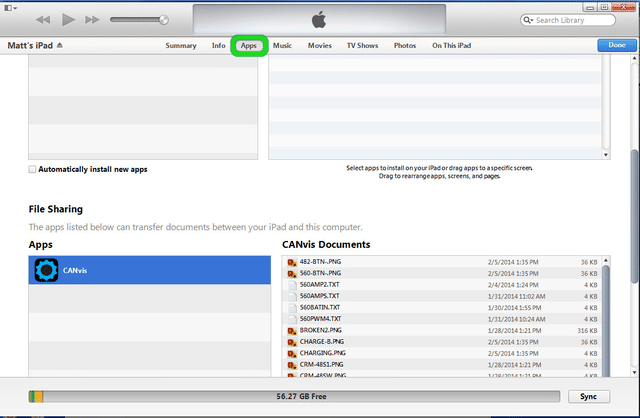
Task: Click the Sync button
Action: coord(589,396)
